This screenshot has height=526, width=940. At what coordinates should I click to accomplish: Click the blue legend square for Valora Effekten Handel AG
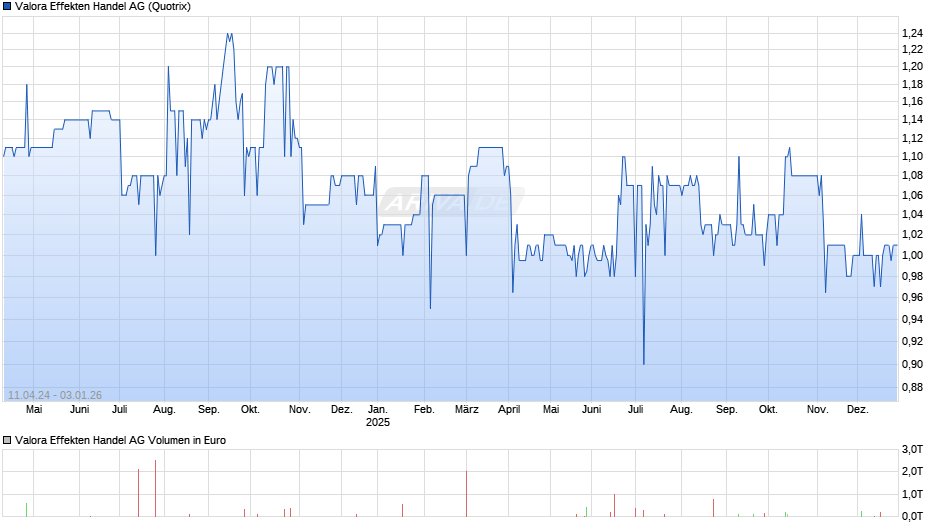click(7, 7)
